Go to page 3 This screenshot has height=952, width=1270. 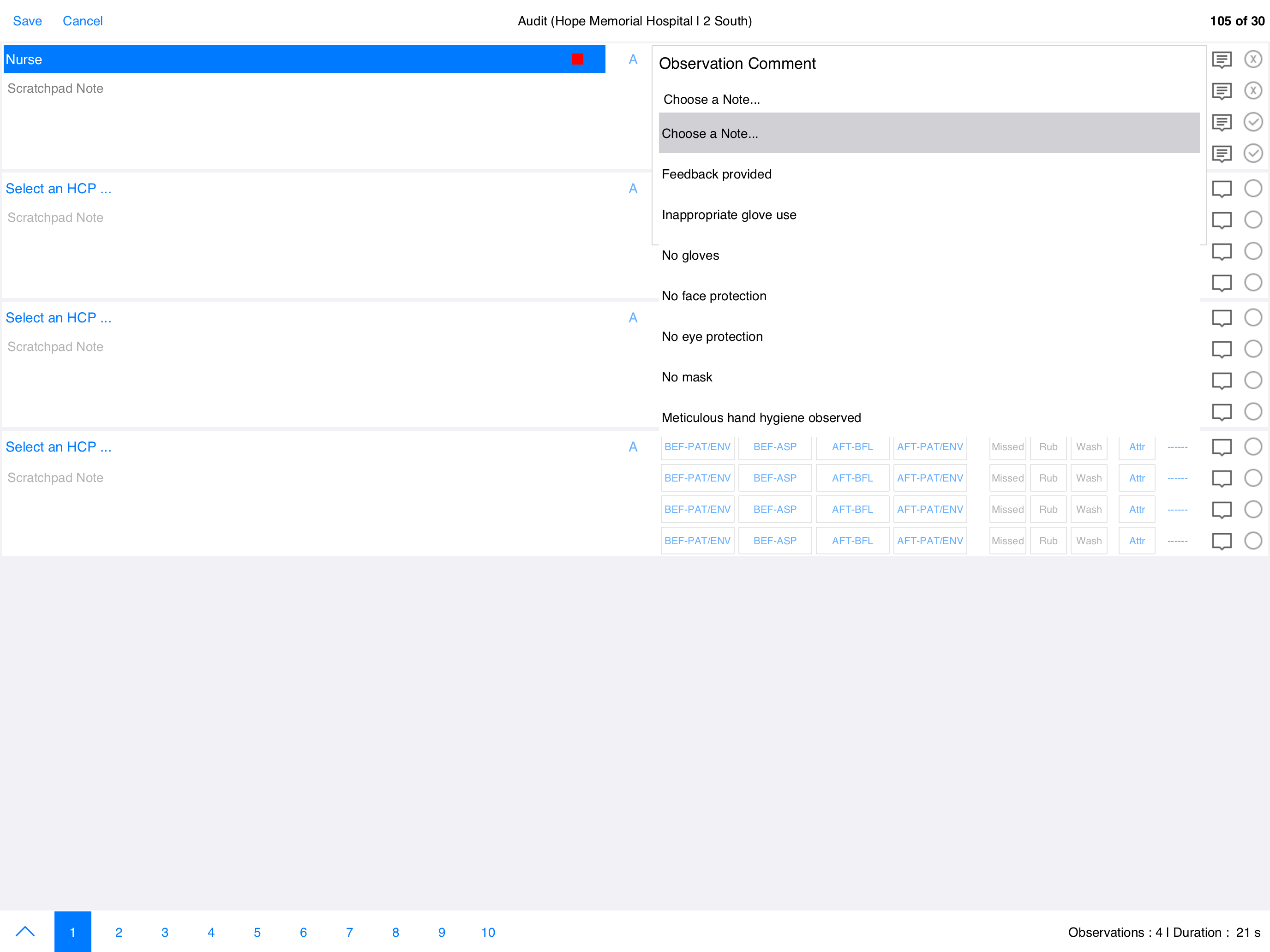[165, 932]
